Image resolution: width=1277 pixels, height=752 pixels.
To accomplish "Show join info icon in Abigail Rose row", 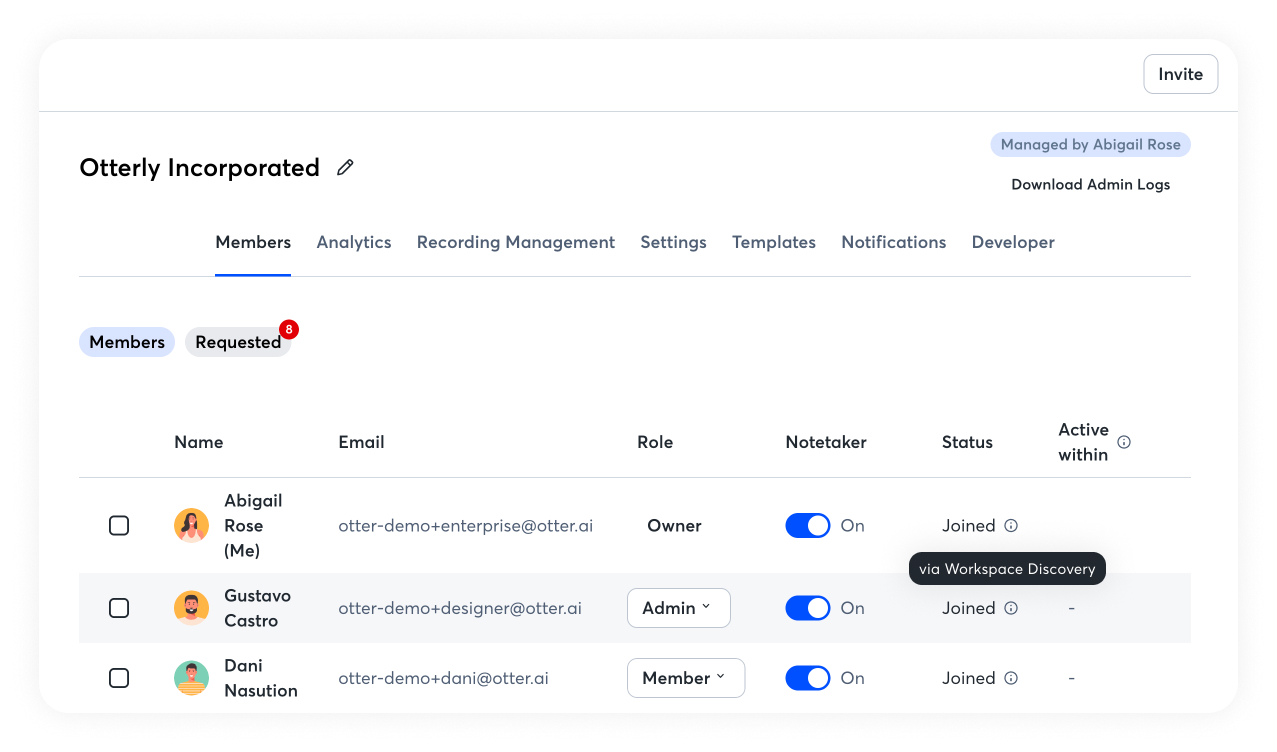I will point(1011,526).
